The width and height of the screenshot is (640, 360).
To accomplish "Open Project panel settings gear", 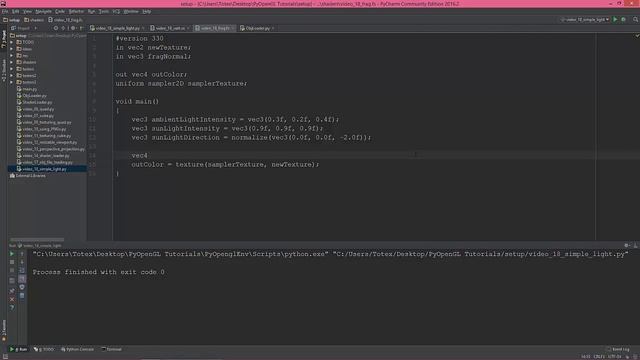I will [73, 28].
